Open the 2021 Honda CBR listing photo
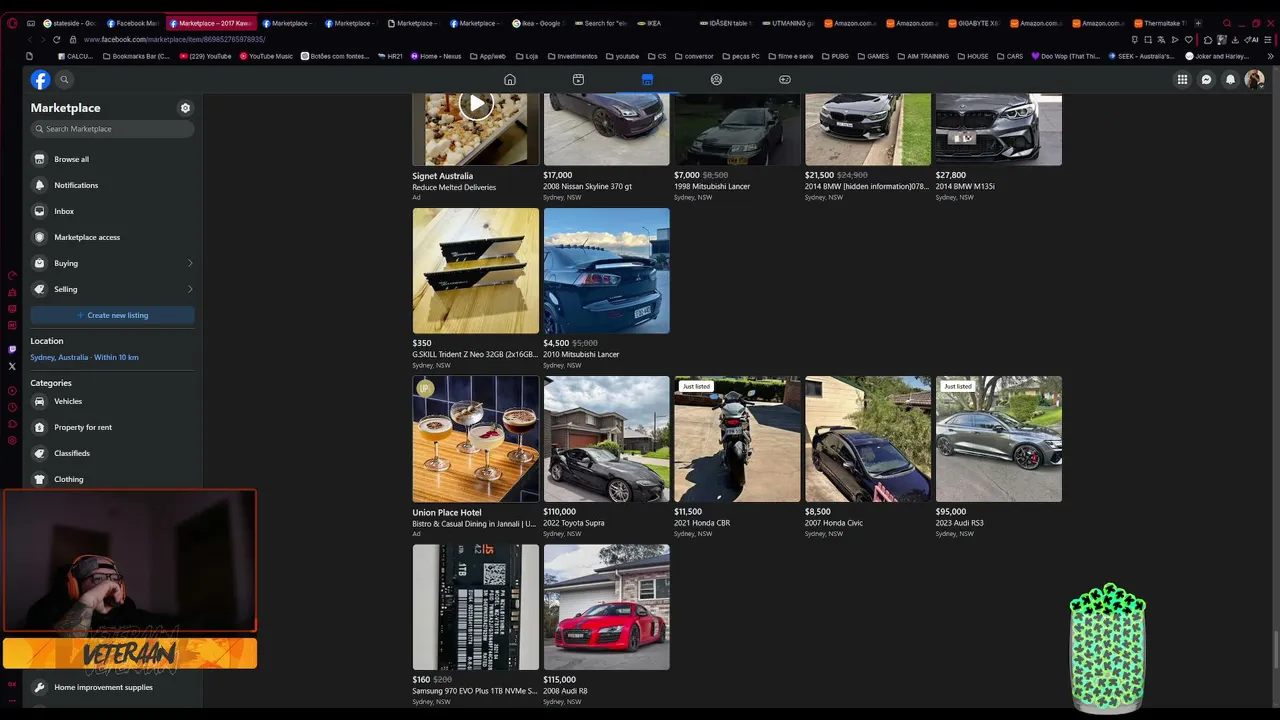 737,439
